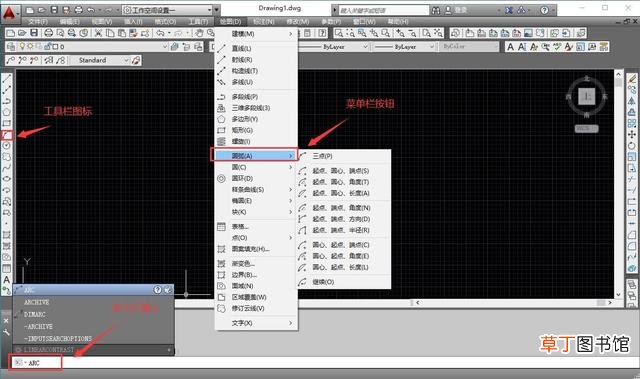640x379 pixels.
Task: Select the Ellipse tool in left toolbar
Action: [x=7, y=179]
